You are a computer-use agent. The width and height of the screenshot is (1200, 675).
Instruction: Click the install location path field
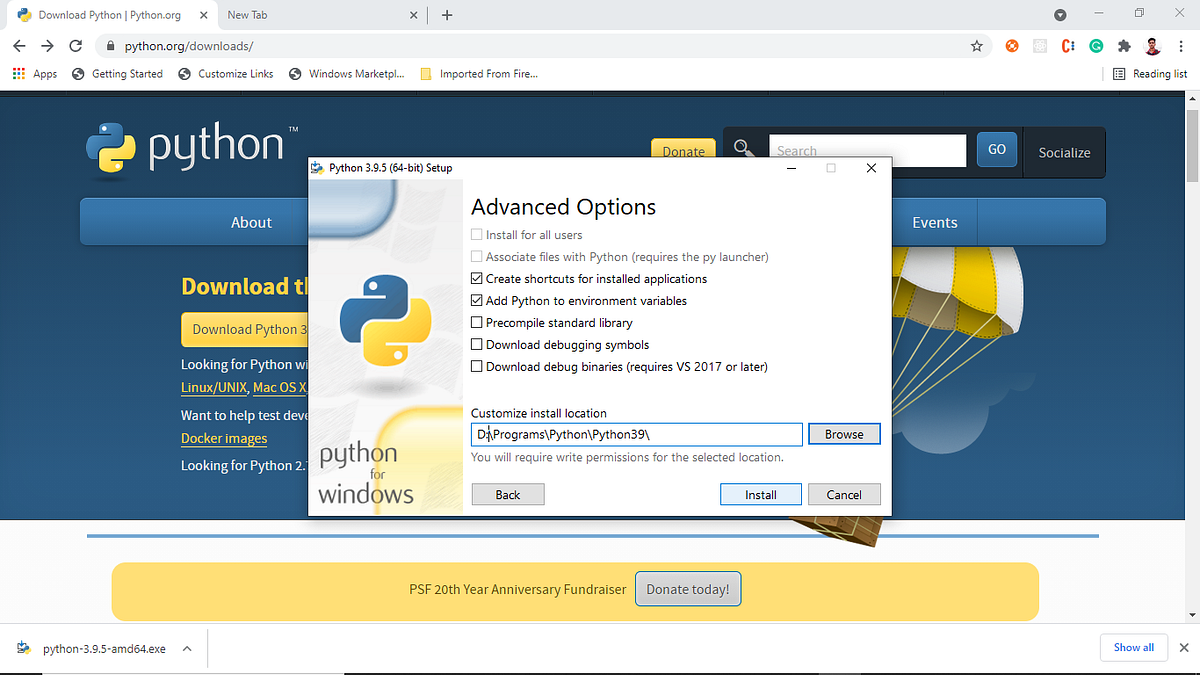(x=636, y=434)
